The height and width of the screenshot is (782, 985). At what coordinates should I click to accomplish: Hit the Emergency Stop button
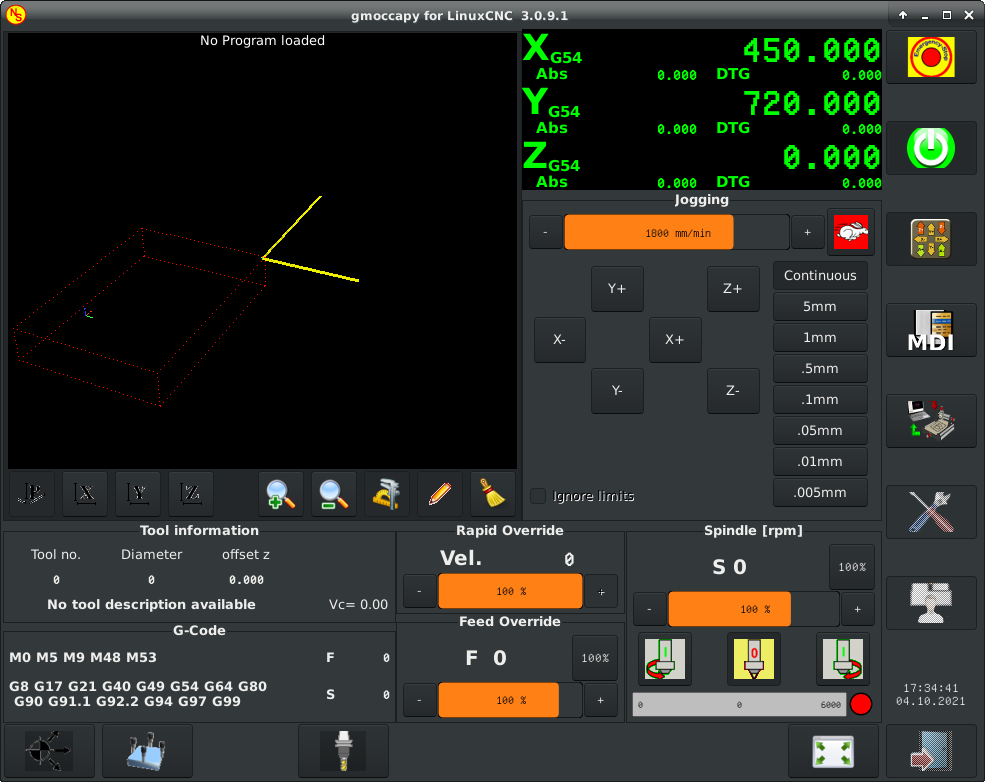coord(931,57)
